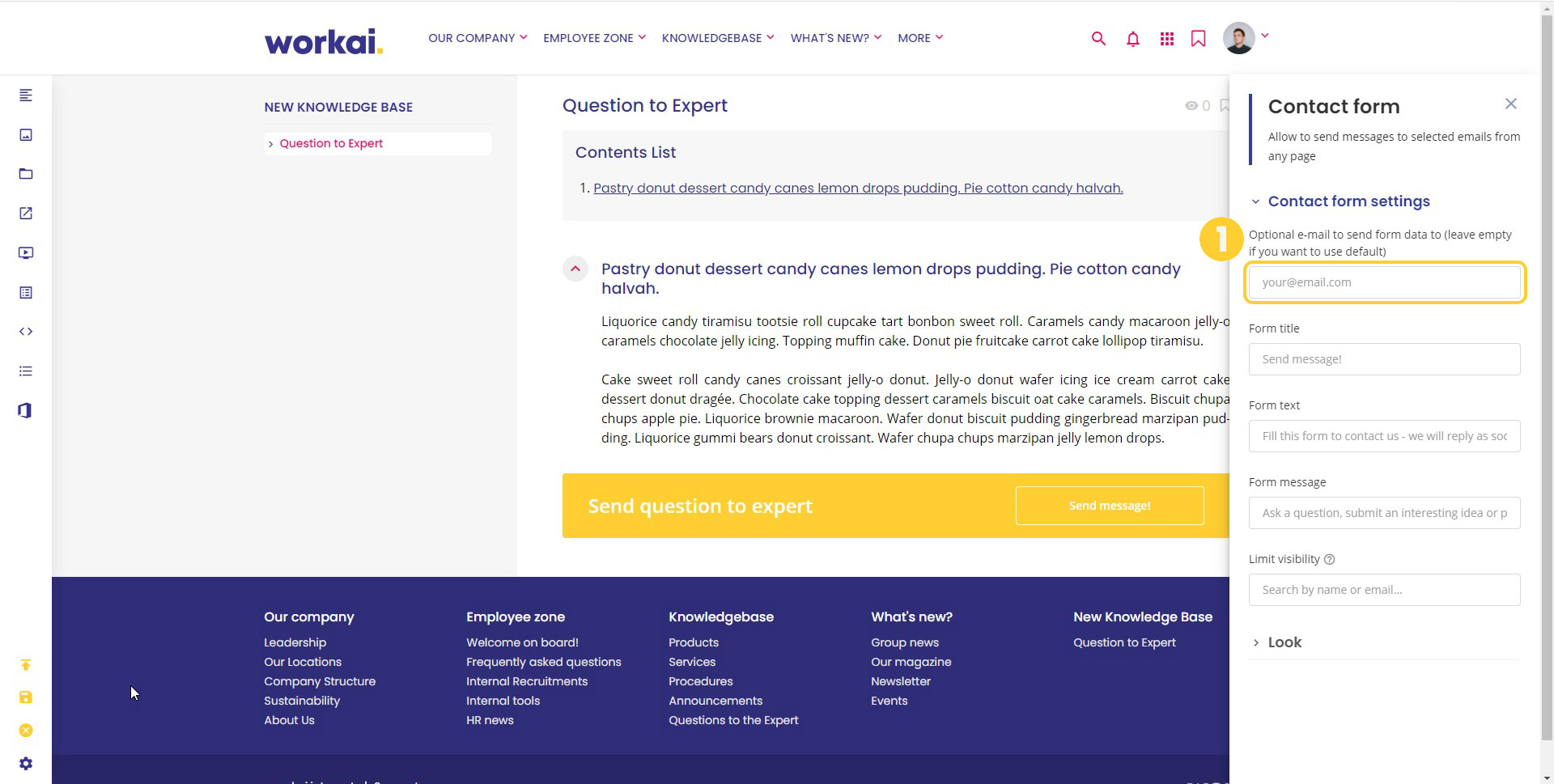Open Products footer link
The width and height of the screenshot is (1554, 784).
(x=694, y=642)
